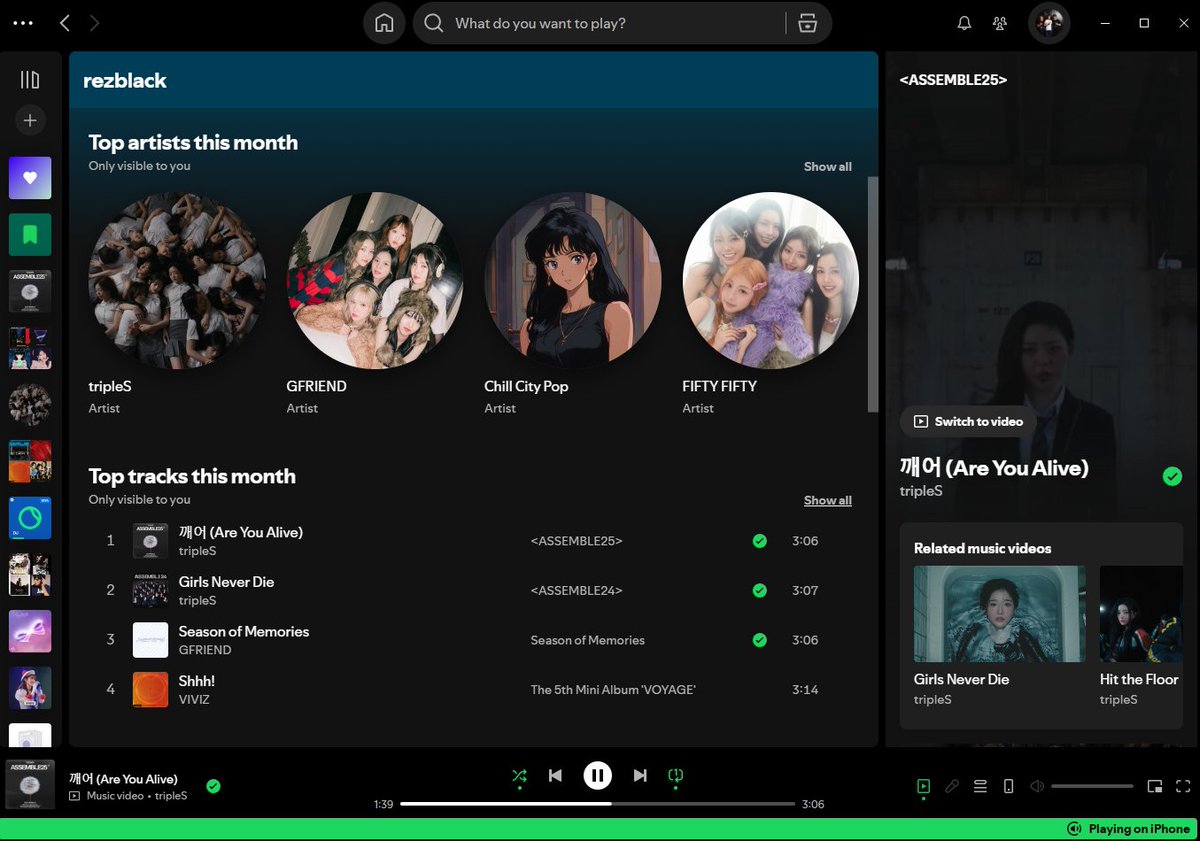1200x841 pixels.
Task: Skip to previous track
Action: (x=555, y=775)
